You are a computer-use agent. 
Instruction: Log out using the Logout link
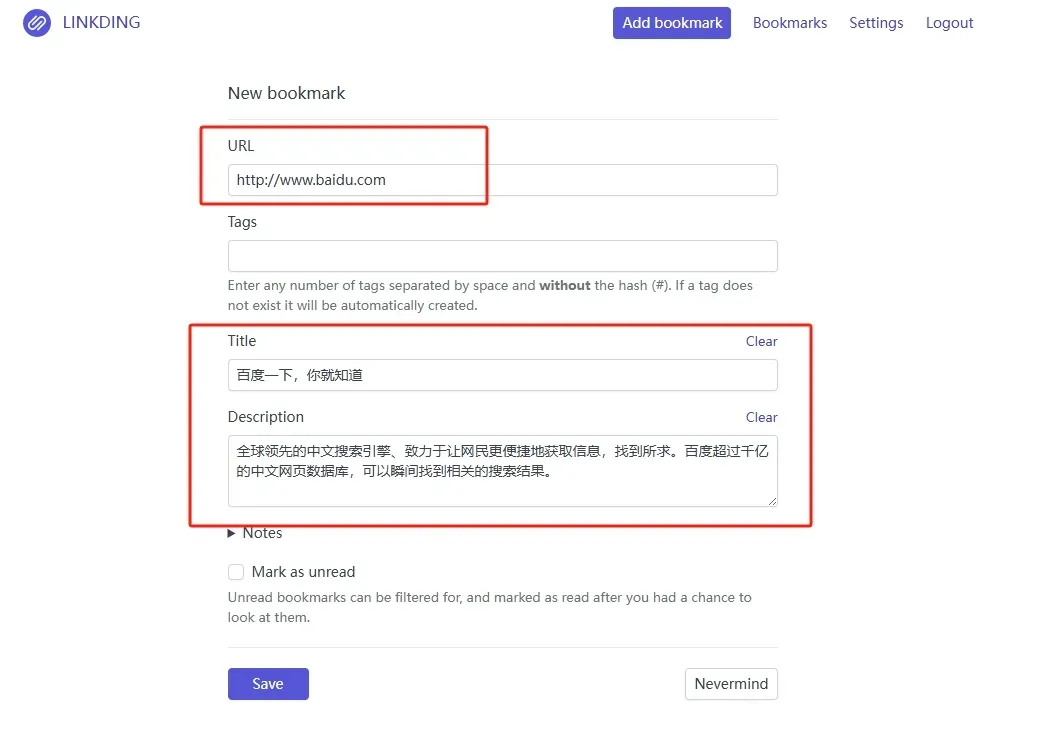pyautogui.click(x=949, y=23)
